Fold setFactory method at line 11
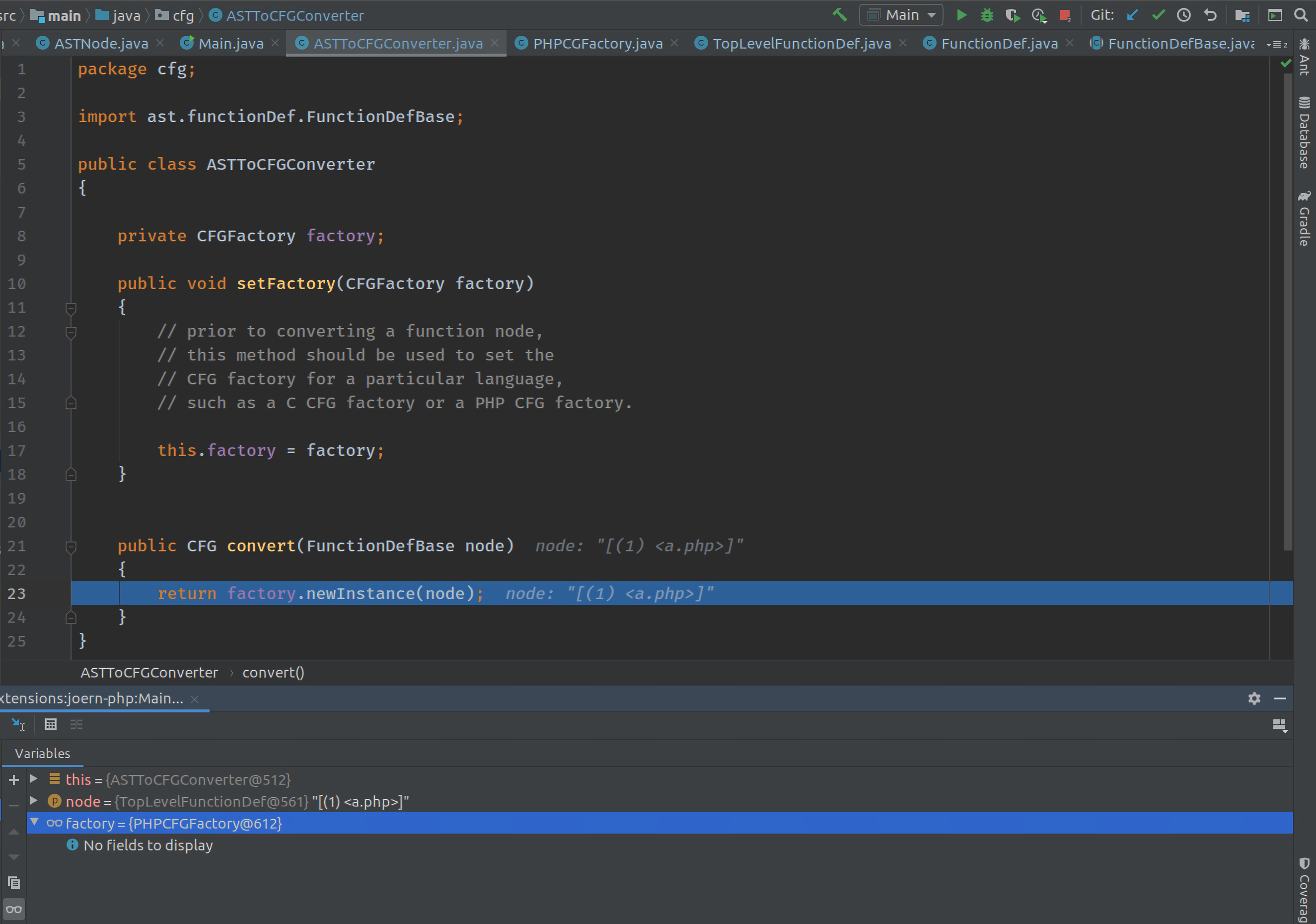This screenshot has width=1316, height=924. 71,308
